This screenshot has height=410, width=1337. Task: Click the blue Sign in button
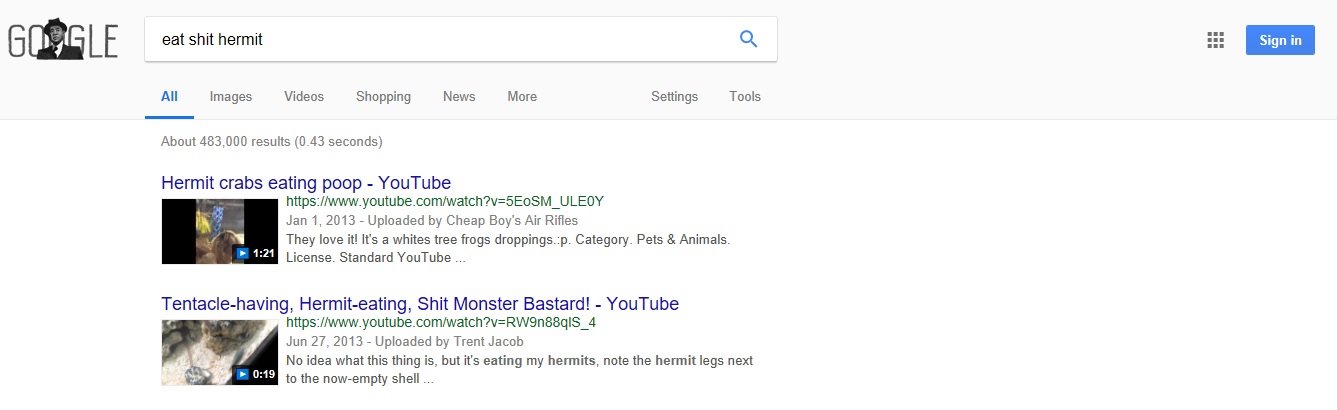coord(1280,40)
